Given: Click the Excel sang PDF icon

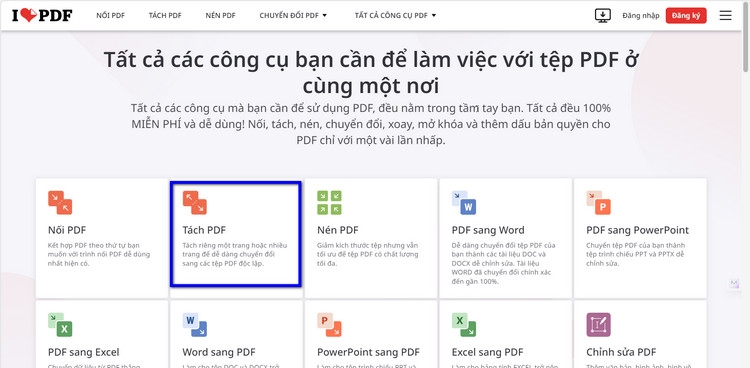Looking at the screenshot, I should [464, 324].
